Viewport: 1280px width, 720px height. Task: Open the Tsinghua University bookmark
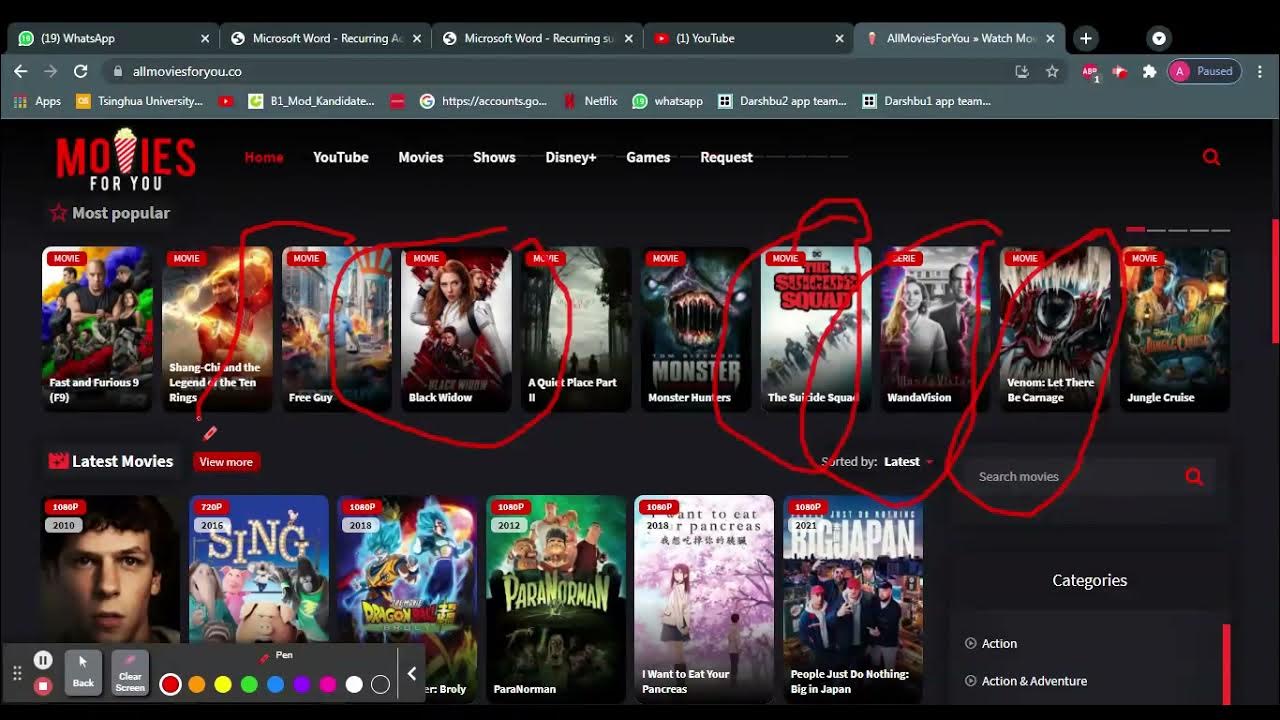pos(140,101)
